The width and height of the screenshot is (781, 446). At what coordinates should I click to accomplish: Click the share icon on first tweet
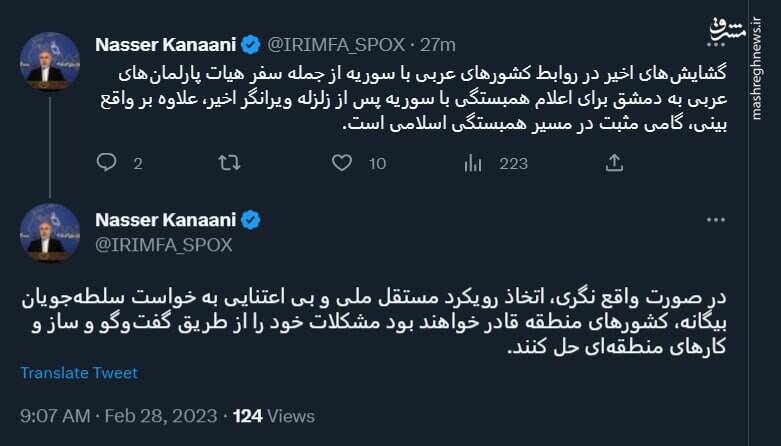coord(615,162)
